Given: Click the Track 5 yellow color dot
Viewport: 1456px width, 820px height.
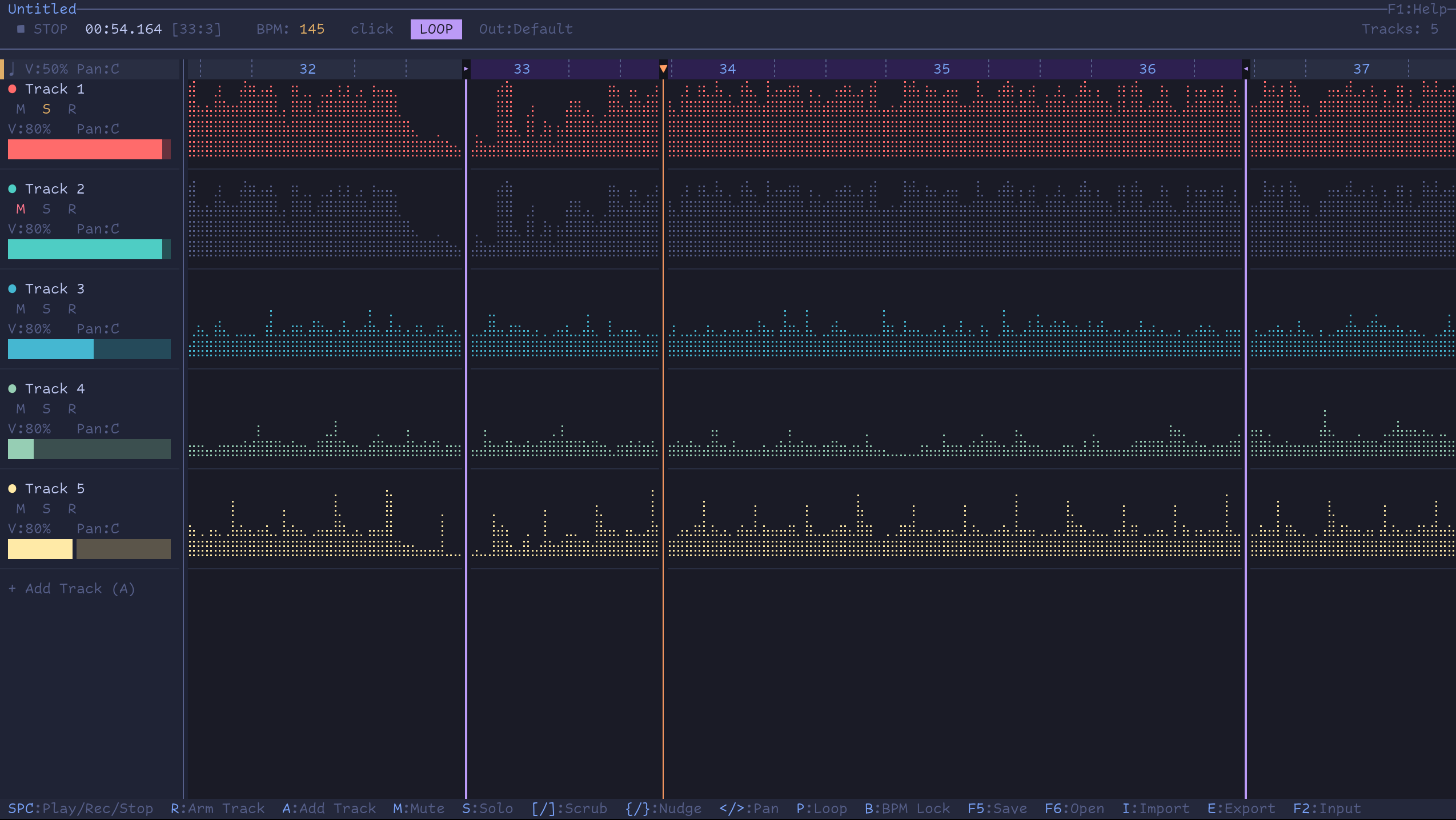Looking at the screenshot, I should coord(12,489).
